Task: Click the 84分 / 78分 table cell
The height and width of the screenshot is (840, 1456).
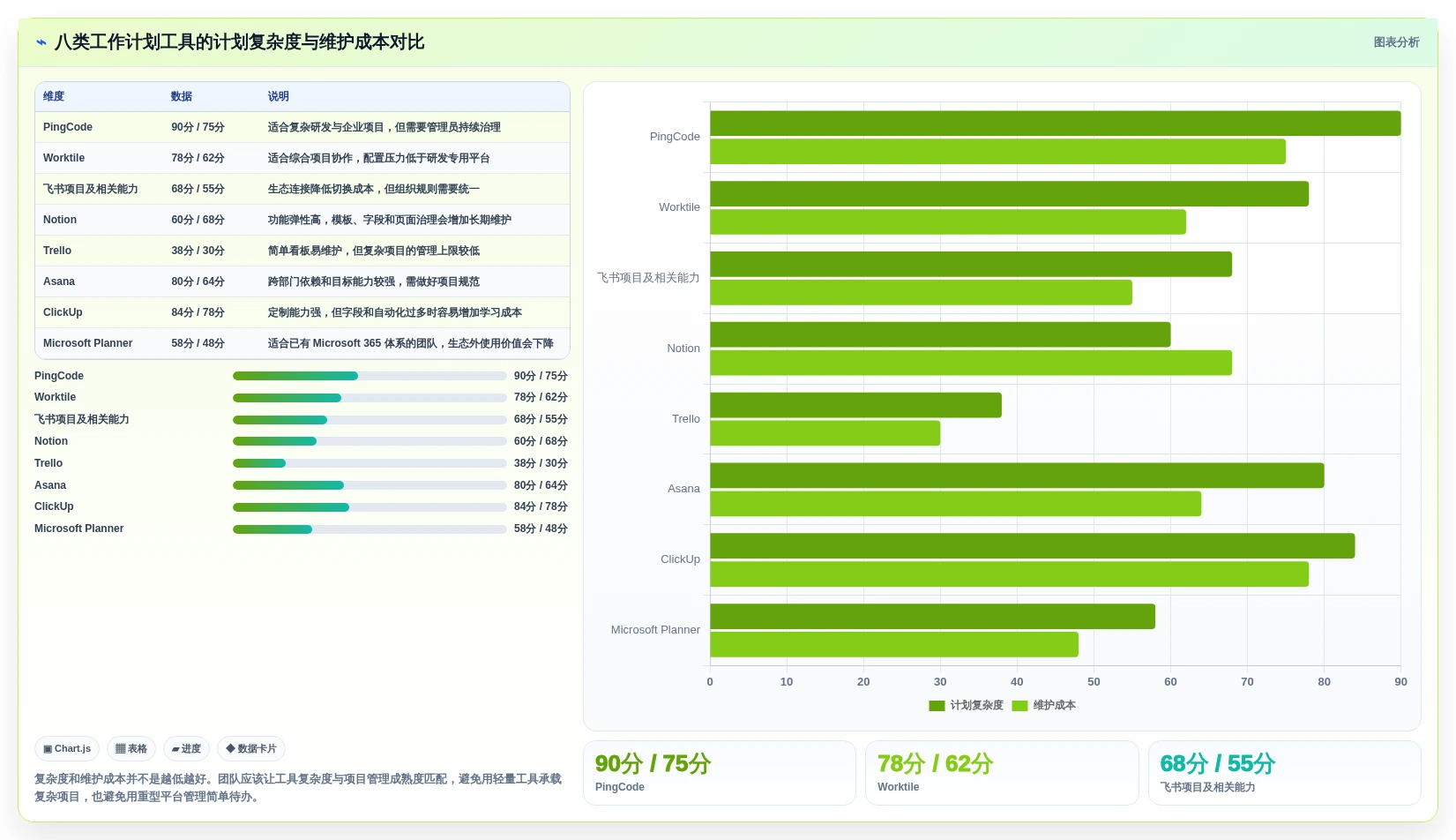Action: tap(198, 312)
